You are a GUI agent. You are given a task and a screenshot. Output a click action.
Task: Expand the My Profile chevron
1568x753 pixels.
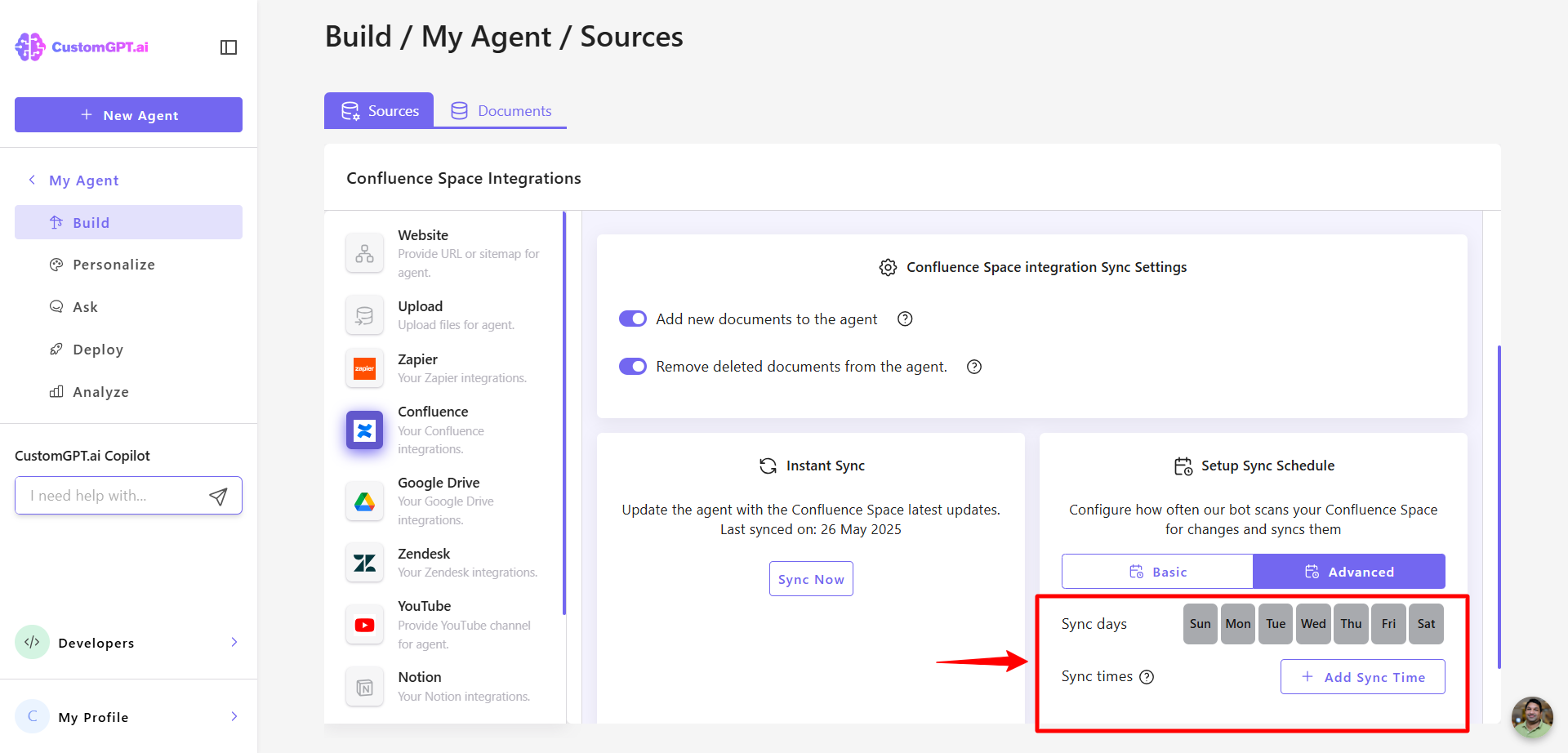pyautogui.click(x=234, y=716)
